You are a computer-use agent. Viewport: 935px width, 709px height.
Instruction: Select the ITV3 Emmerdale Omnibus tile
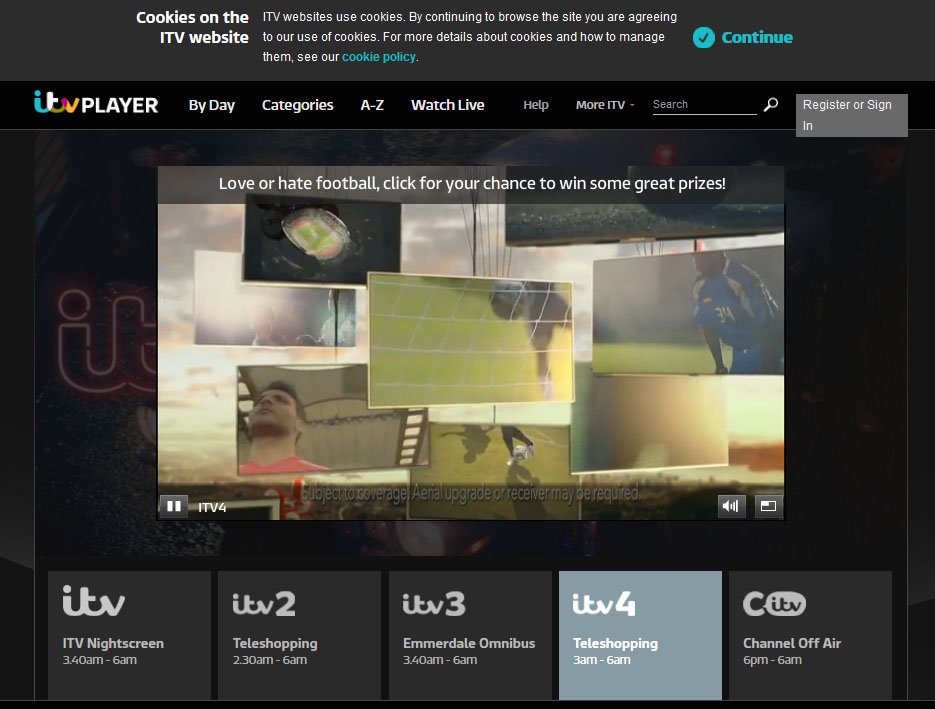(470, 635)
